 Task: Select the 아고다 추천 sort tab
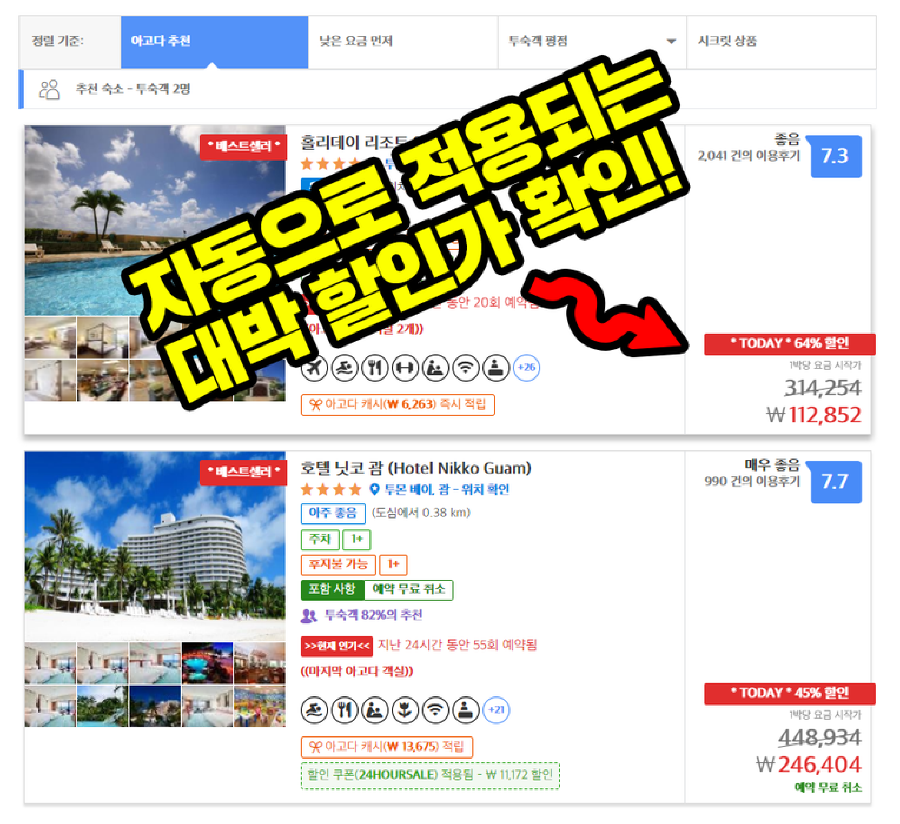[215, 42]
